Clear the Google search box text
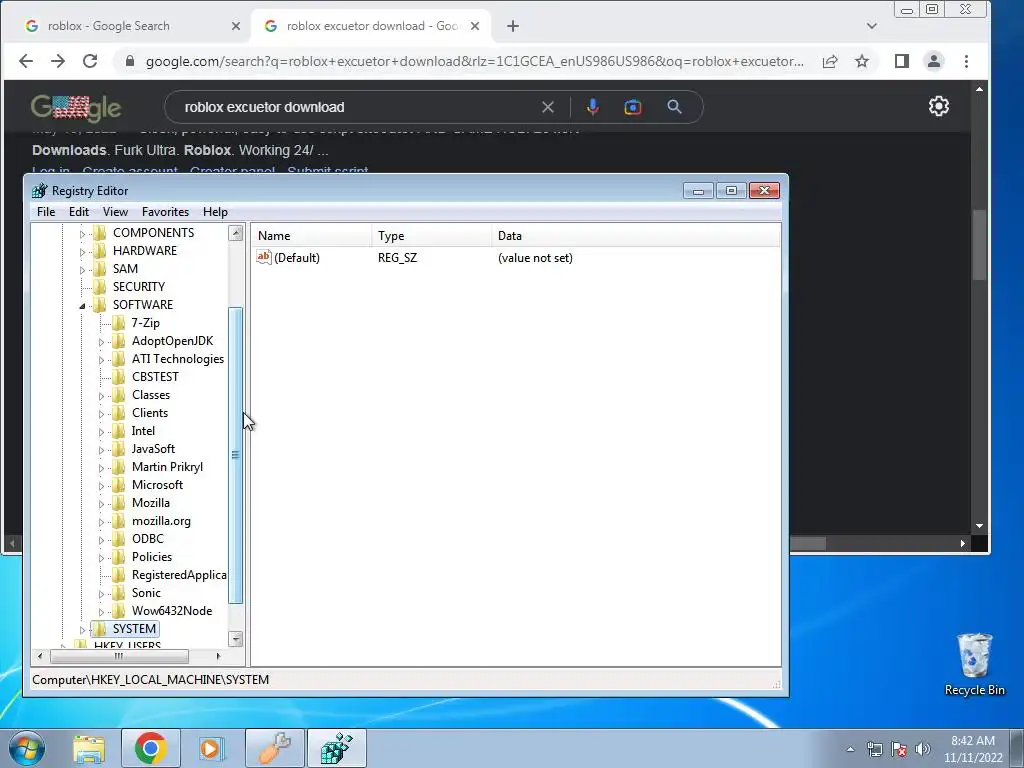This screenshot has width=1024, height=768. tap(548, 107)
